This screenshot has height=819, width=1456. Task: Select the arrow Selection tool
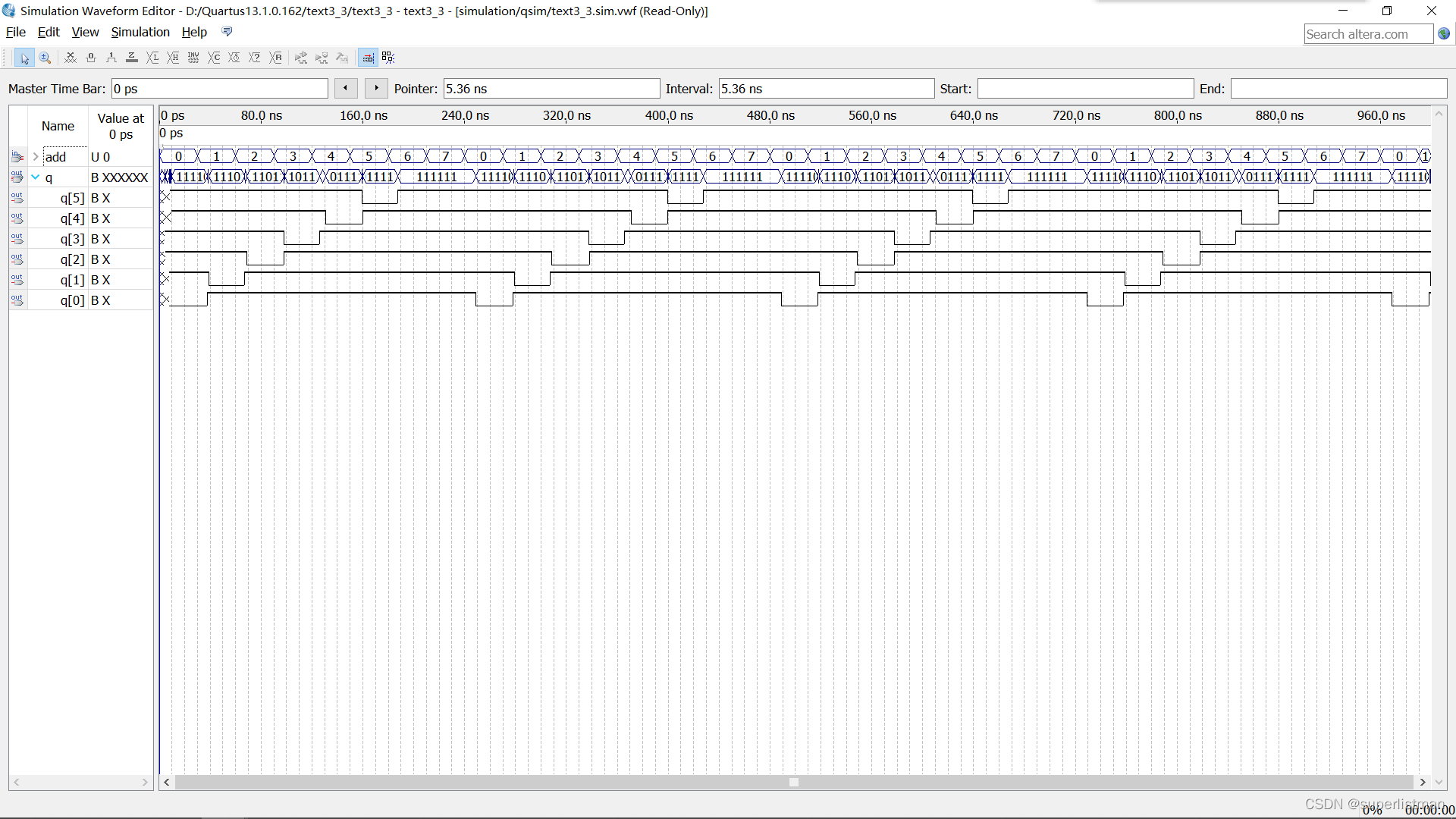(x=24, y=58)
